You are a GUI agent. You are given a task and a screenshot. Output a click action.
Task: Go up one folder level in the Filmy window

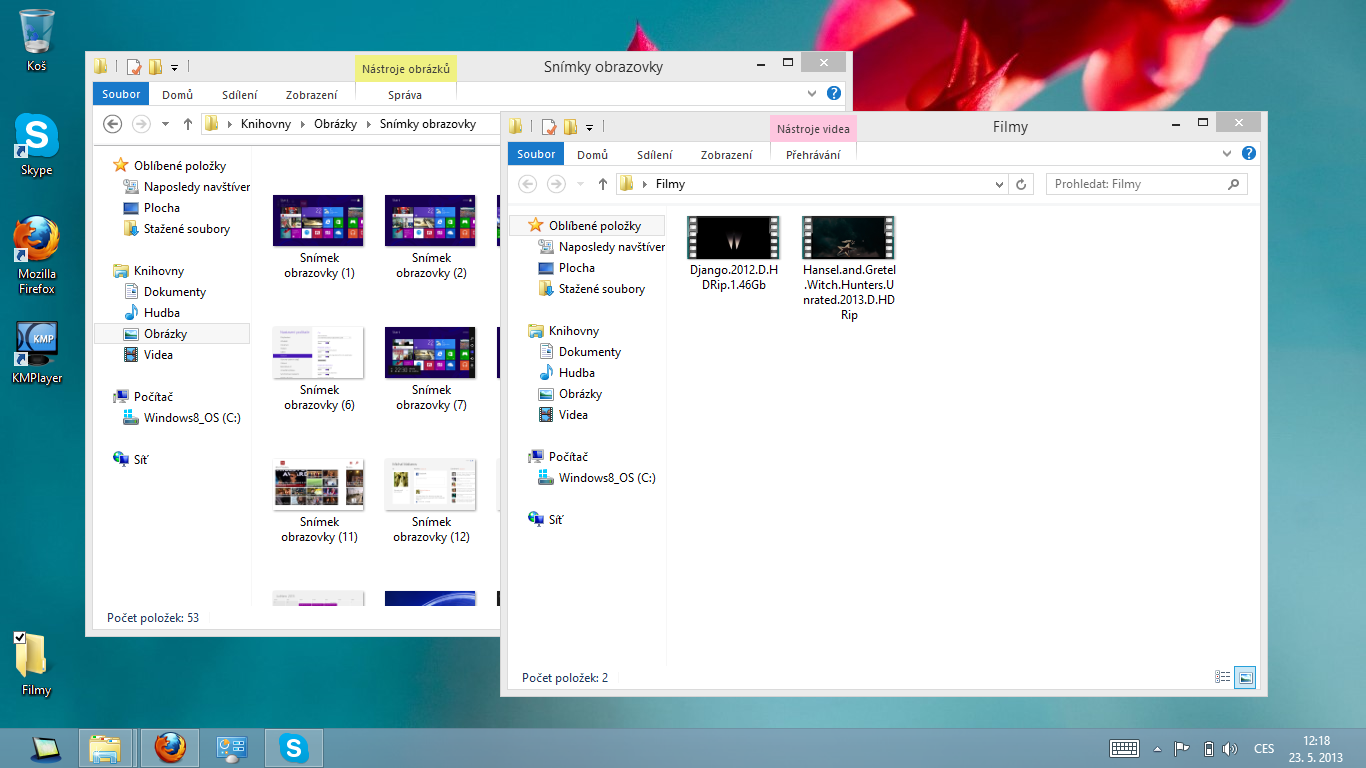click(x=603, y=184)
